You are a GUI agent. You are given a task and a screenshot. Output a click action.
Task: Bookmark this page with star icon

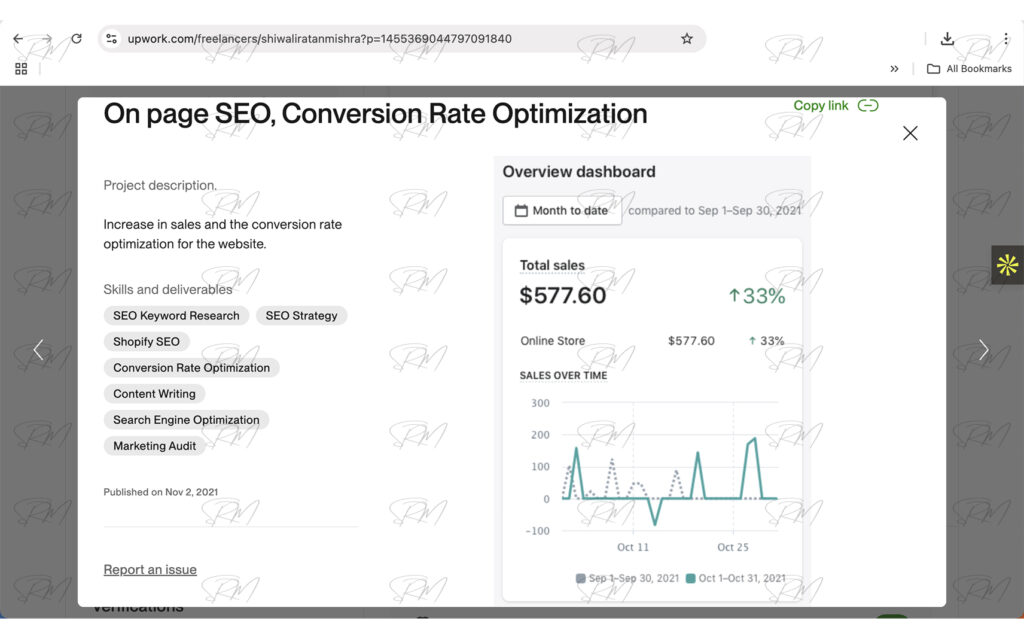(686, 39)
